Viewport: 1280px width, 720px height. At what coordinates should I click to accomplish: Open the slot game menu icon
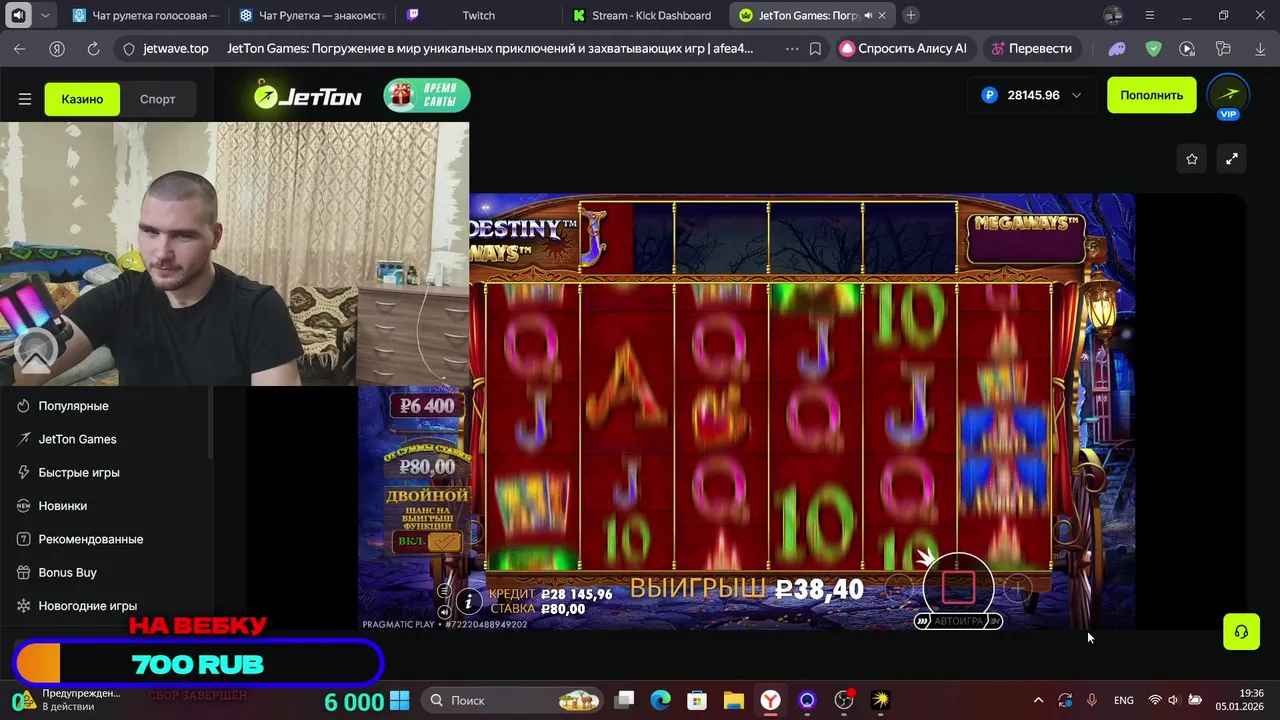(x=444, y=591)
